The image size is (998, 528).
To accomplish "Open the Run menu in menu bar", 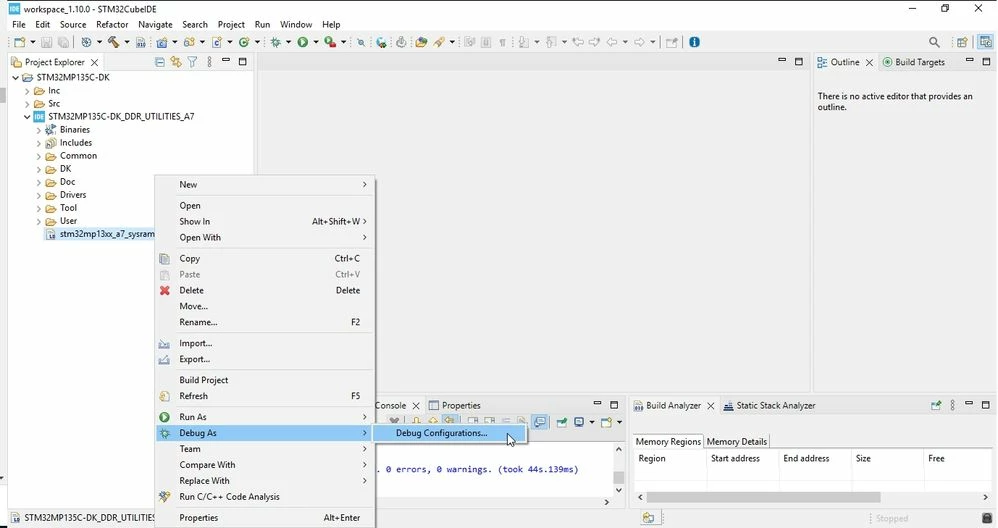I will [262, 24].
